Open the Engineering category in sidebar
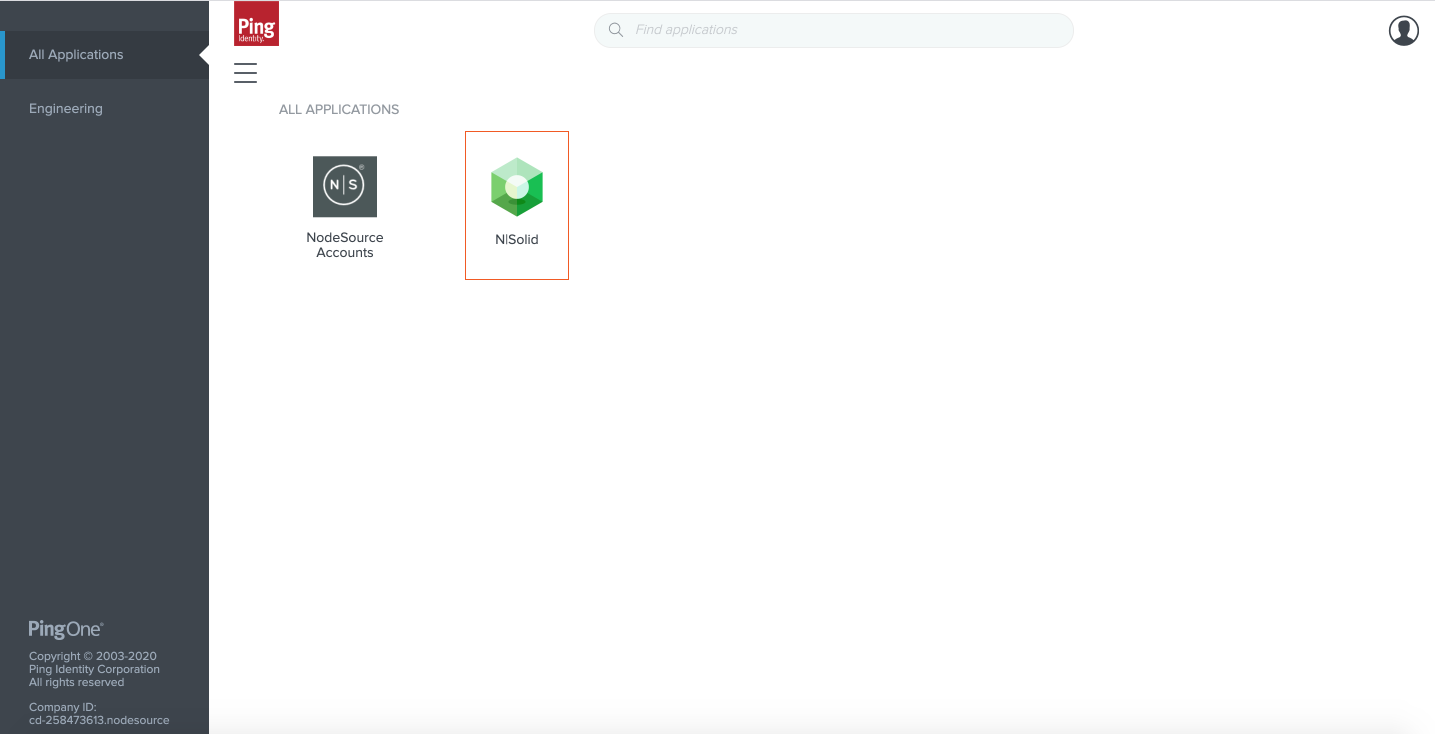The height and width of the screenshot is (734, 1435). (x=66, y=109)
